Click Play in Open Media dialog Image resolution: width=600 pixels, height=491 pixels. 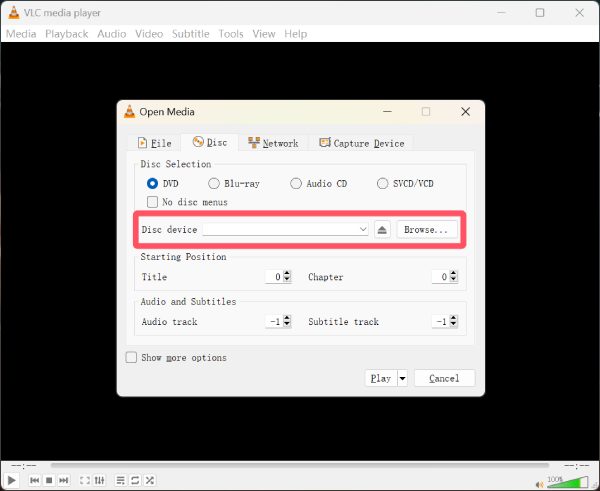[381, 378]
